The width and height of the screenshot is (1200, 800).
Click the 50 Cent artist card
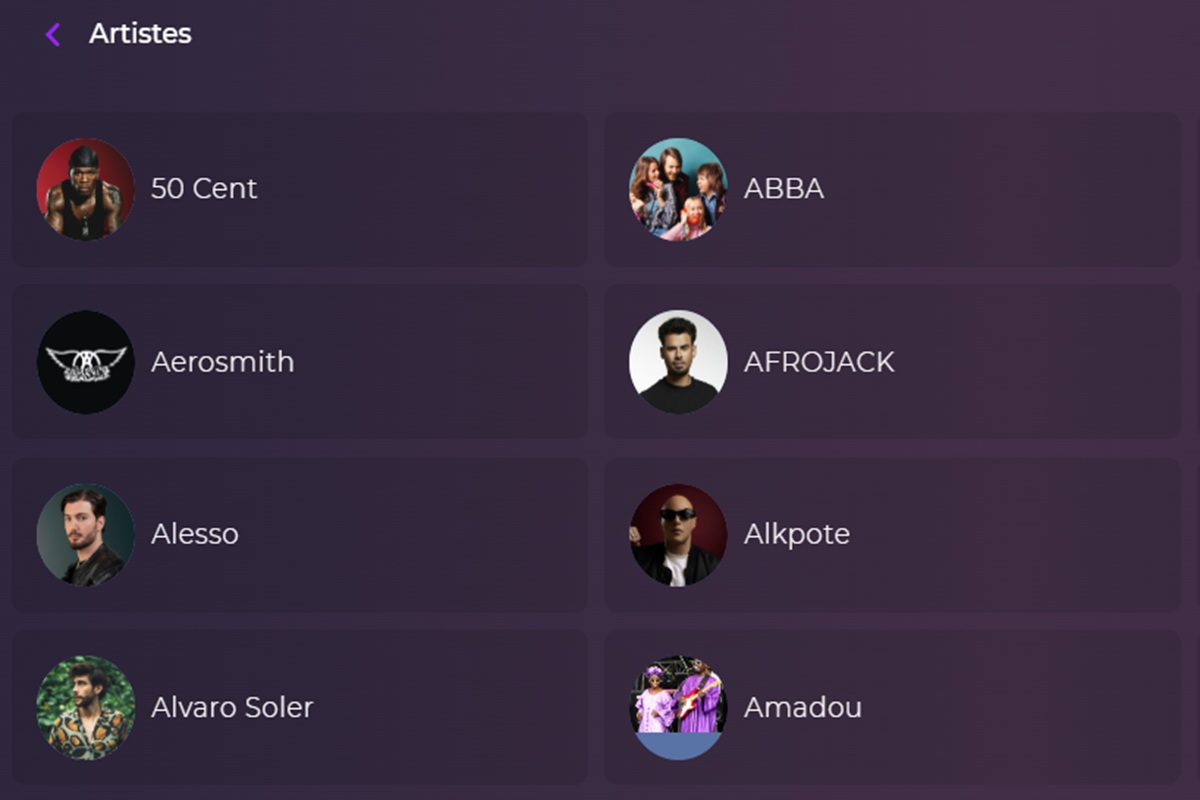300,188
